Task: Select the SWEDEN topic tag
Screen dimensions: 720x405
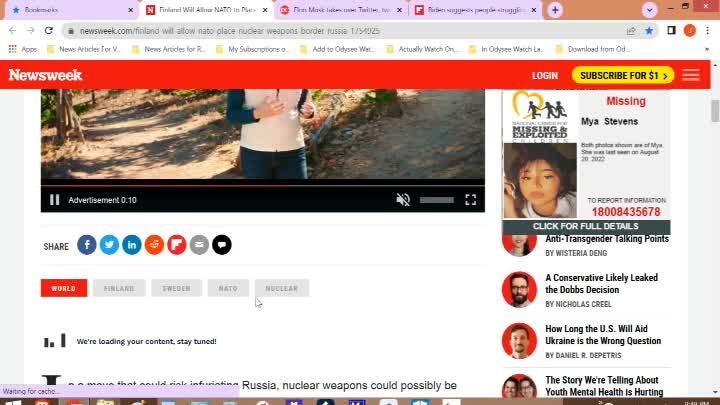Action: pyautogui.click(x=176, y=288)
